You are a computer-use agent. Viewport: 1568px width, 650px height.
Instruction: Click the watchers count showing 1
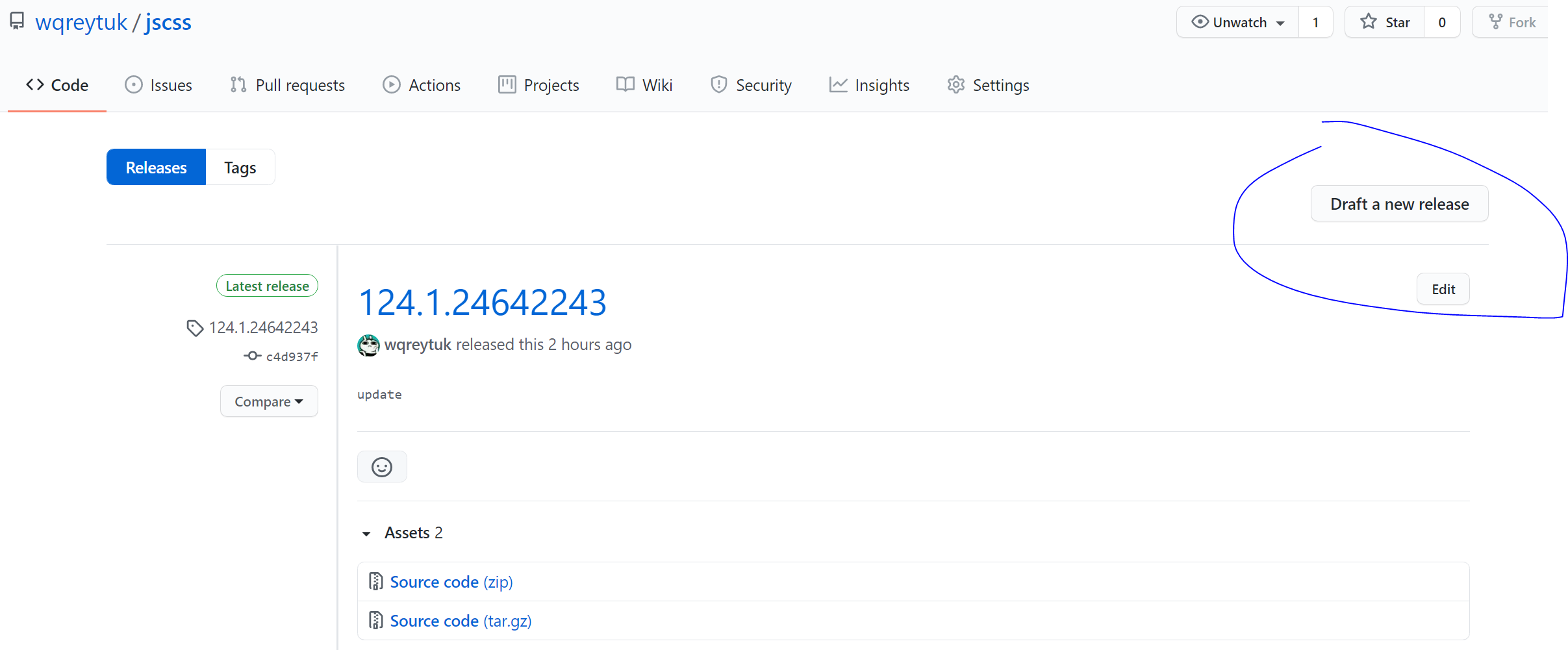pos(1315,22)
